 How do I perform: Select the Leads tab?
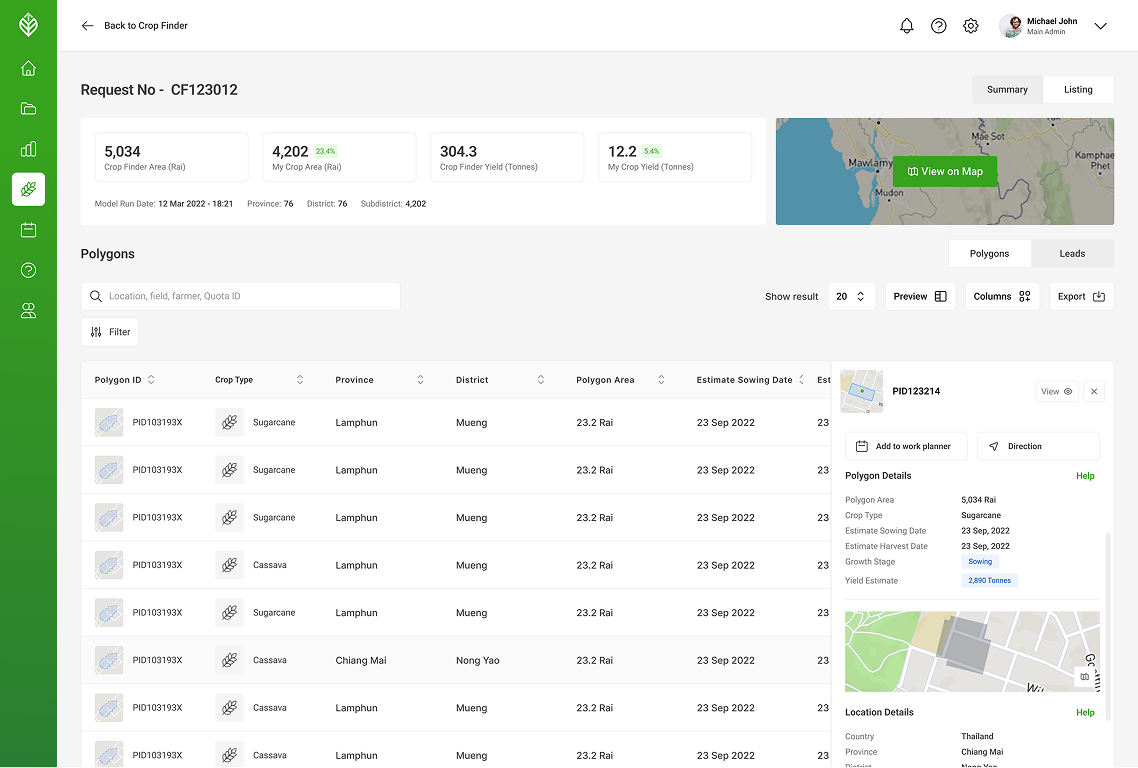[1072, 253]
